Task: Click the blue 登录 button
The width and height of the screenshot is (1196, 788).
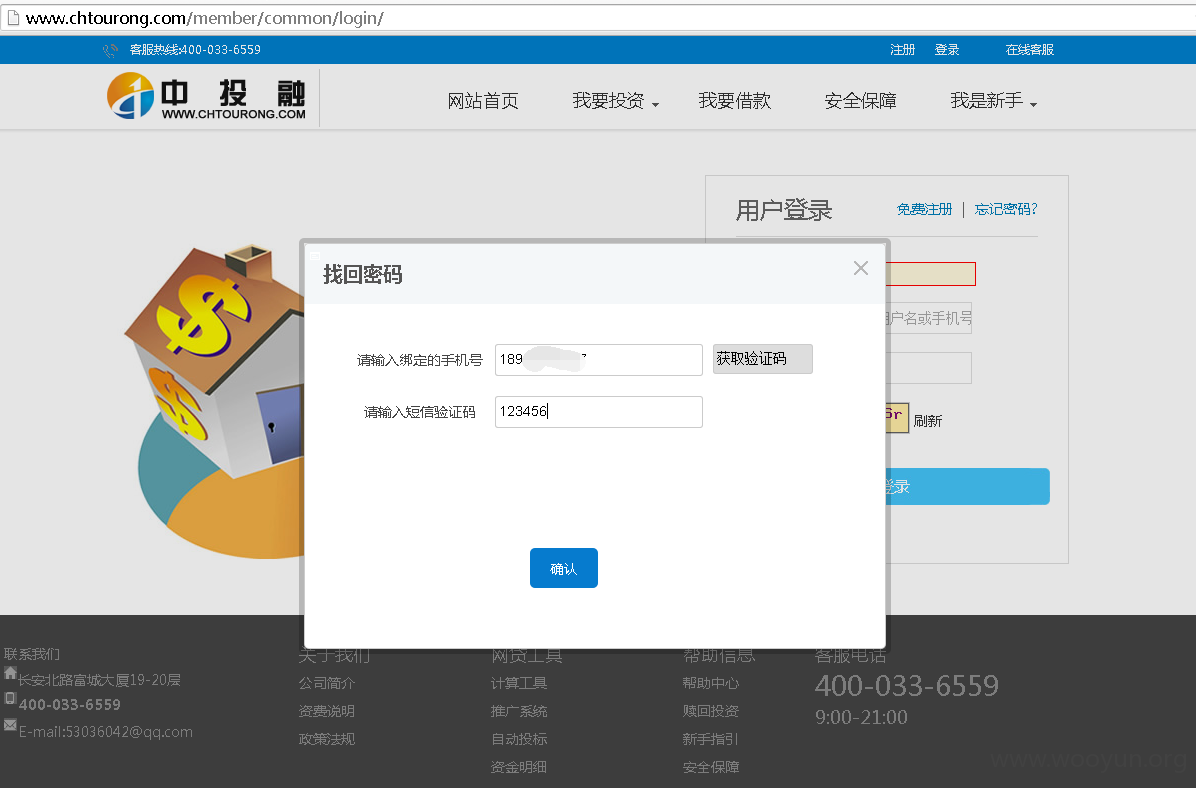Action: coord(967,486)
